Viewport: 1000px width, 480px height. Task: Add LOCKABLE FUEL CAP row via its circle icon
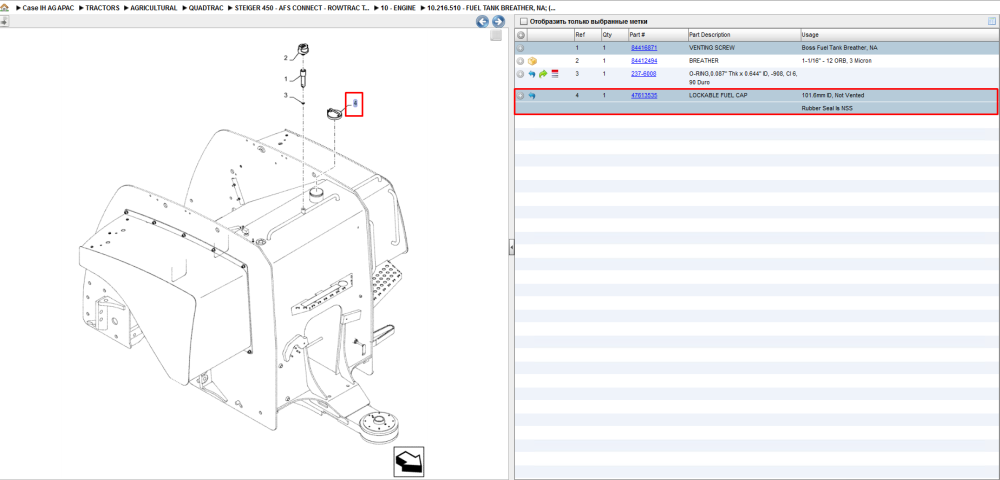click(x=520, y=96)
